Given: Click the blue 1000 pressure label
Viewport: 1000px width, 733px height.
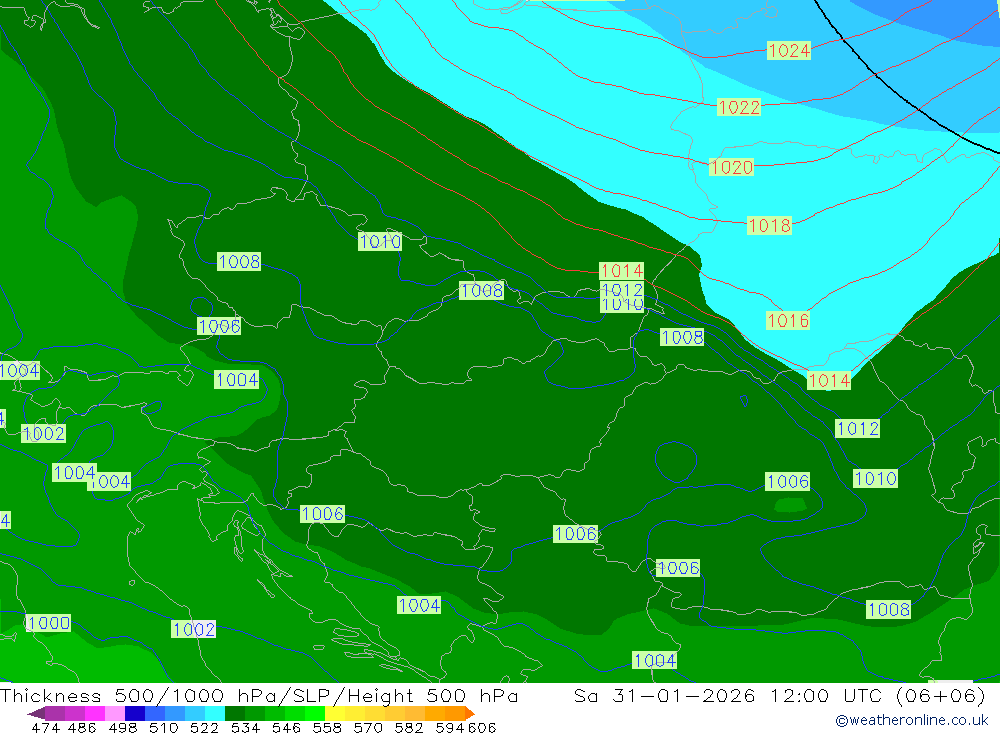Looking at the screenshot, I should coord(48,623).
